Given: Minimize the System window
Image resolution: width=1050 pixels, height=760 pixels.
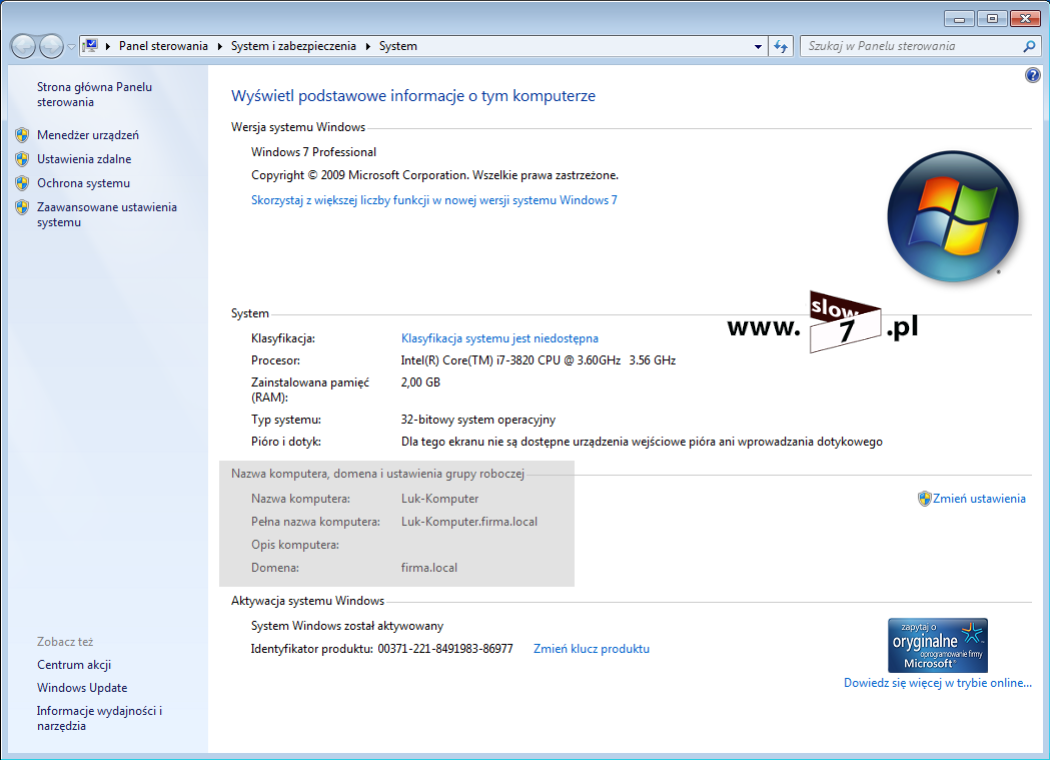Looking at the screenshot, I should coord(959,19).
